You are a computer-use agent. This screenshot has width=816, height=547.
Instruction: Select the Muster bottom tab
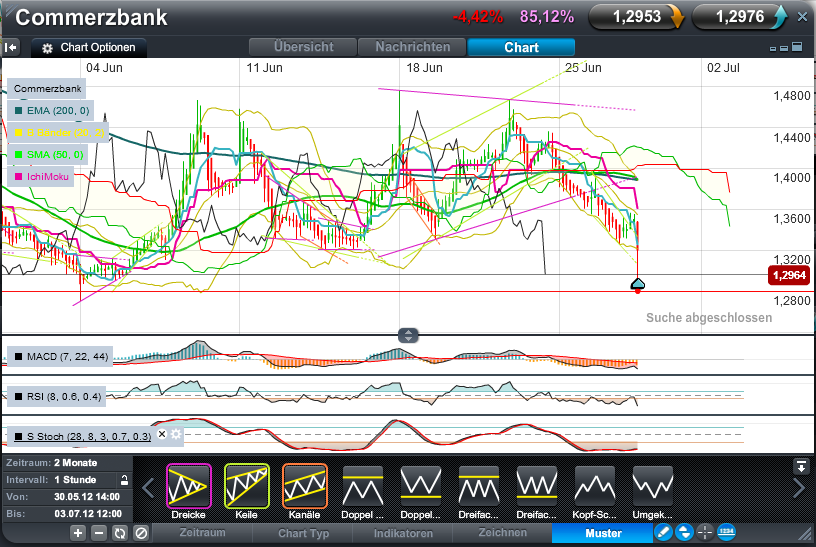tap(603, 533)
